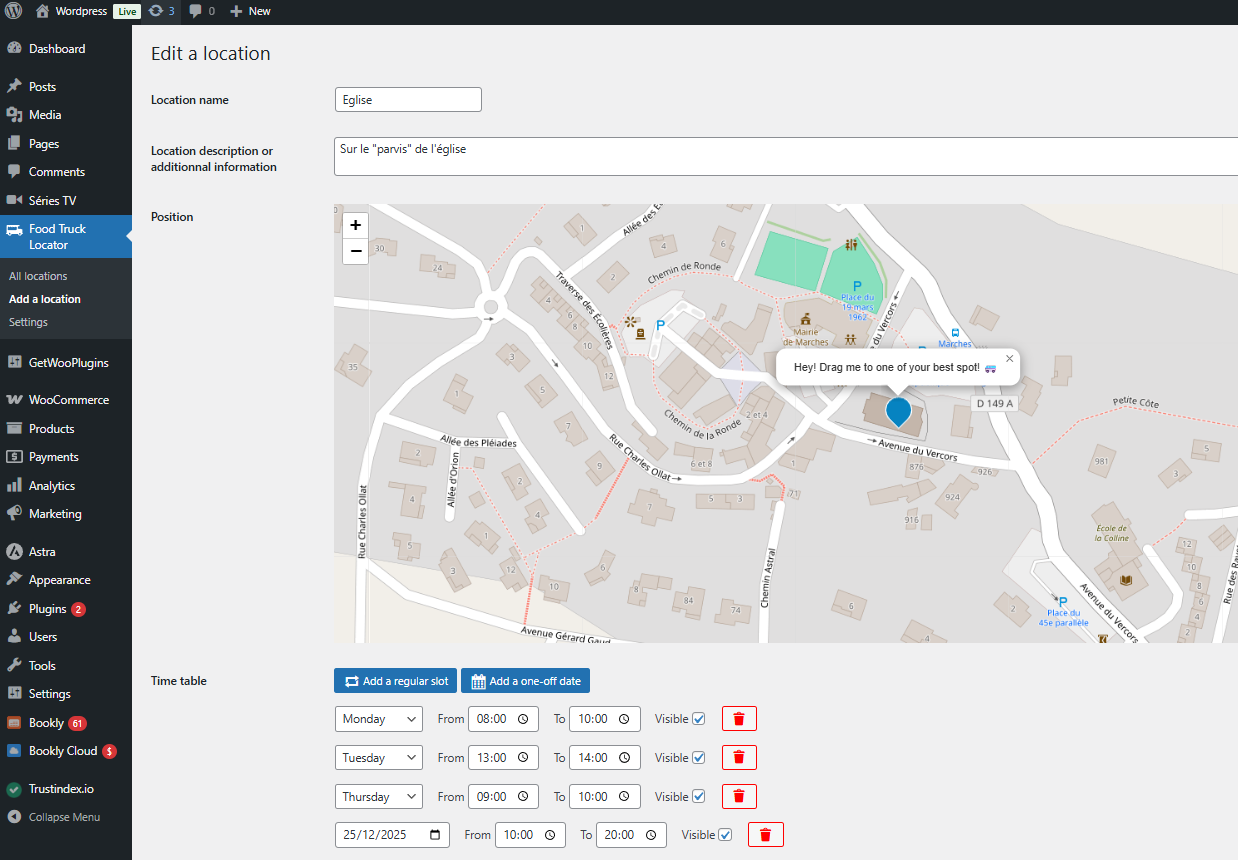Screen dimensions: 1238x860
Task: Expand the Thursday day selector
Action: click(378, 796)
